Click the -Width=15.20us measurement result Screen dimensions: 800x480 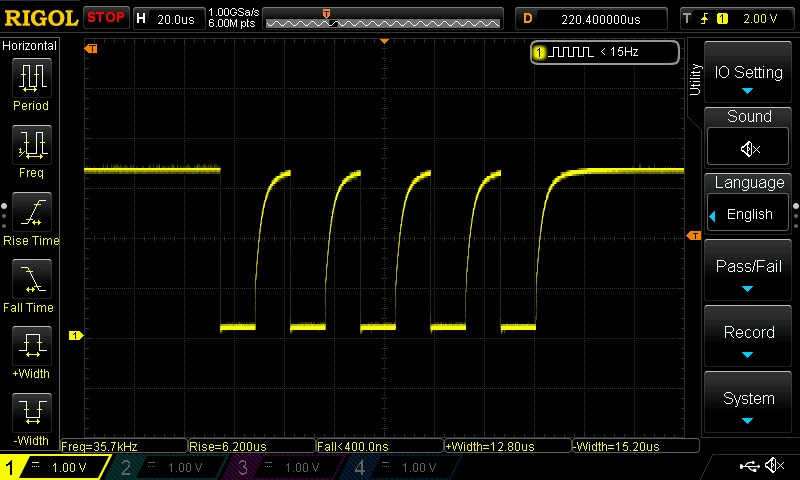click(636, 446)
